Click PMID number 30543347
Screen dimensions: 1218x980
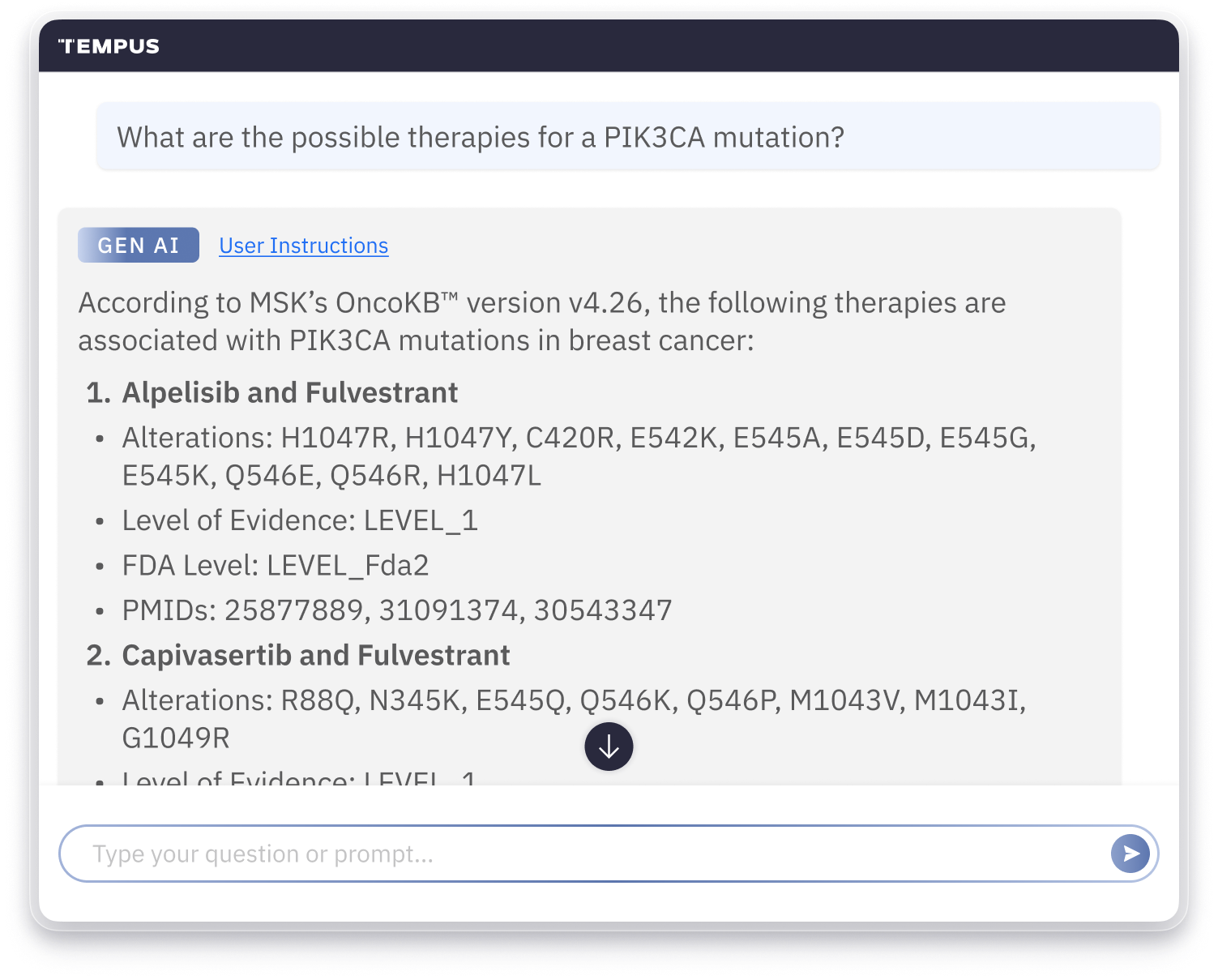click(603, 610)
